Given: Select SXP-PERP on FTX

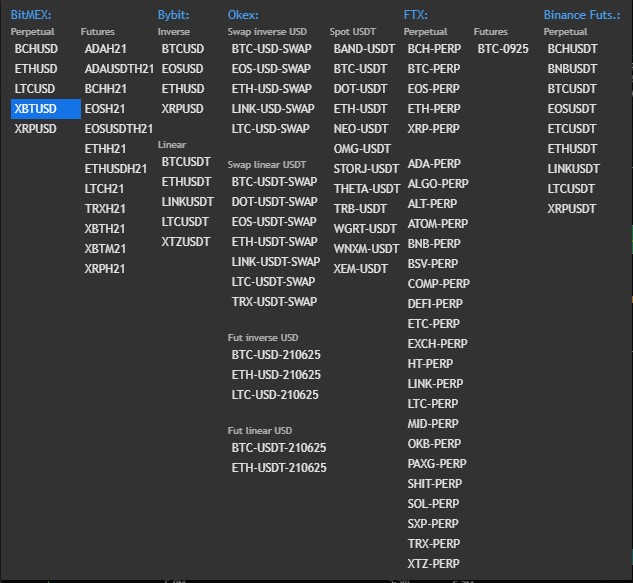Looking at the screenshot, I should [x=433, y=524].
